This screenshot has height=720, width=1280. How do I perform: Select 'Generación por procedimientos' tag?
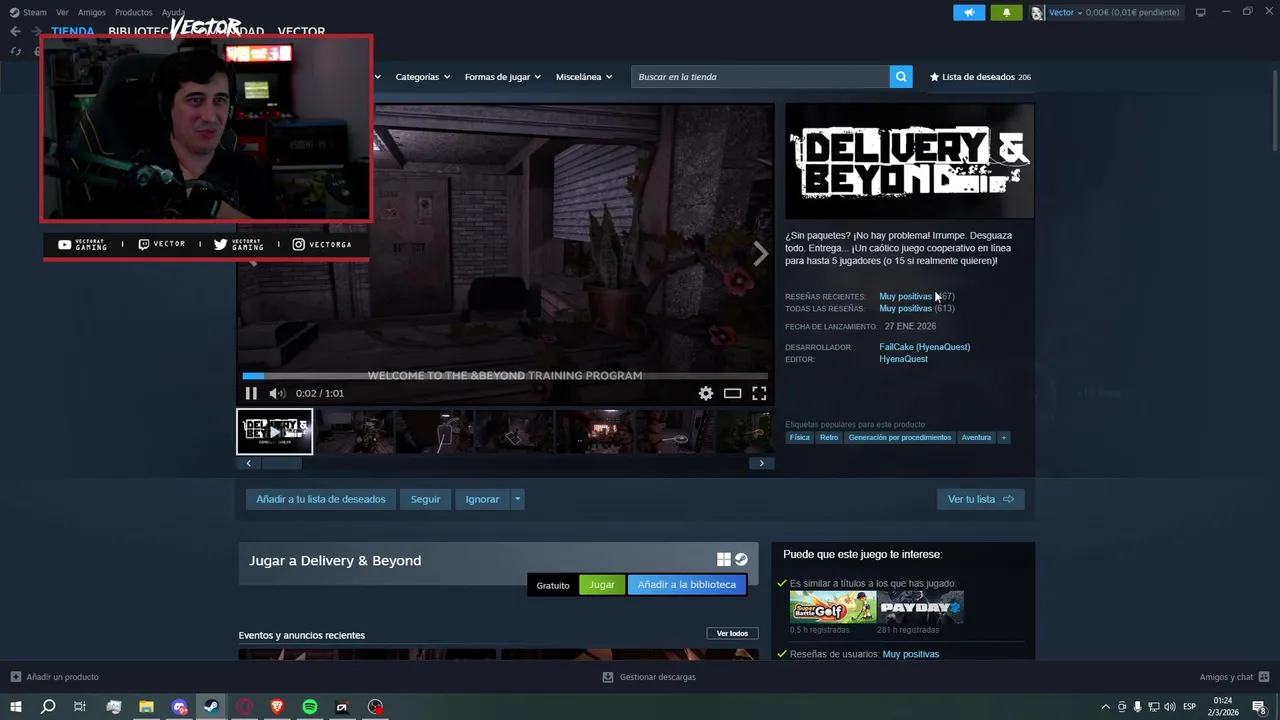(900, 438)
